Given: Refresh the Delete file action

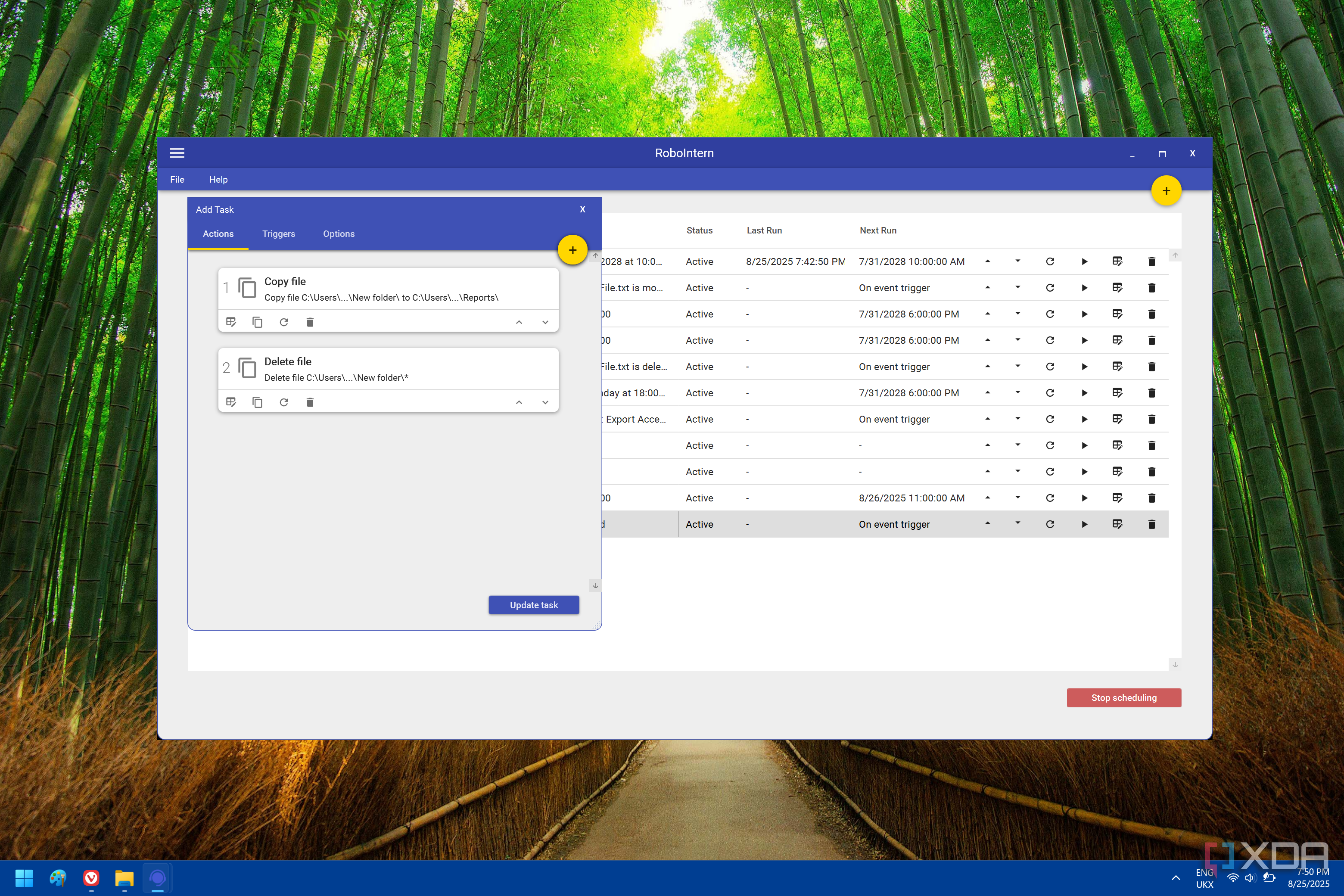Looking at the screenshot, I should point(283,402).
